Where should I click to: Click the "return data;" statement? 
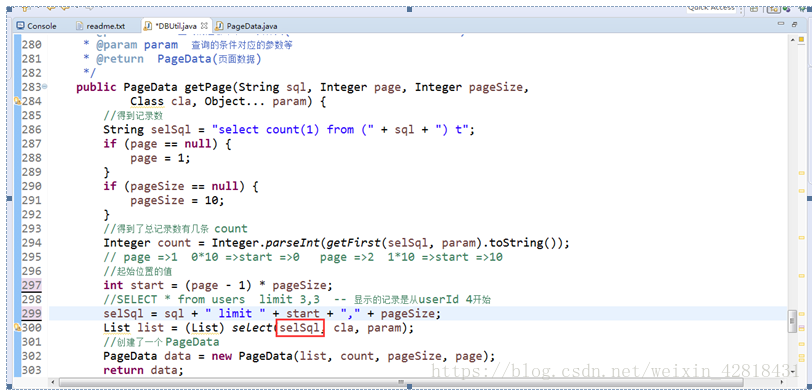point(143,370)
